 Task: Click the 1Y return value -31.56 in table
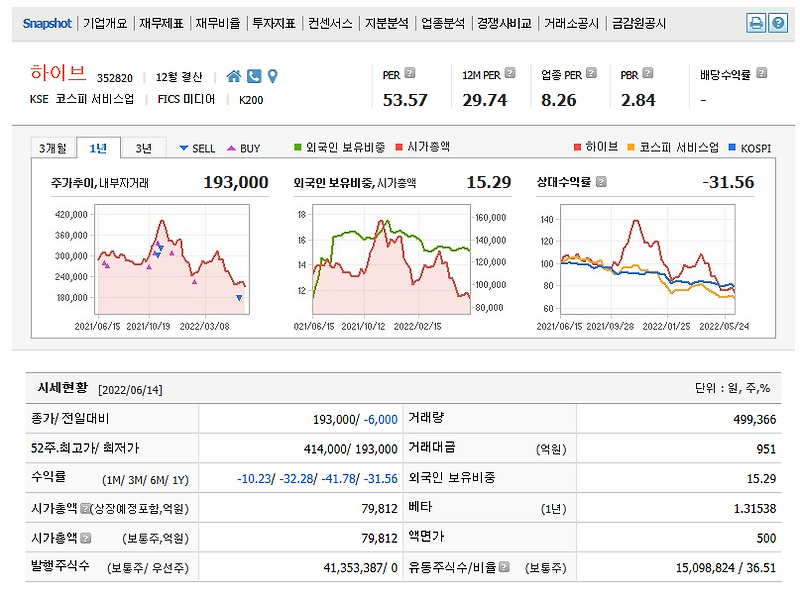(381, 479)
